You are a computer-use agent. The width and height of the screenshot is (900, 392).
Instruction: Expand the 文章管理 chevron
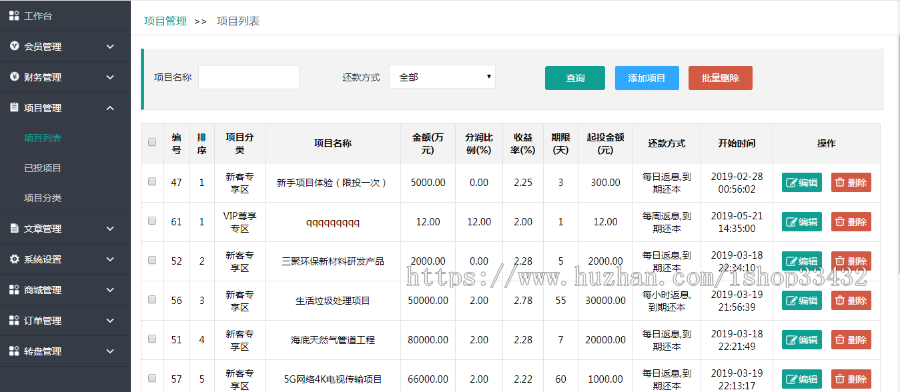click(x=110, y=228)
